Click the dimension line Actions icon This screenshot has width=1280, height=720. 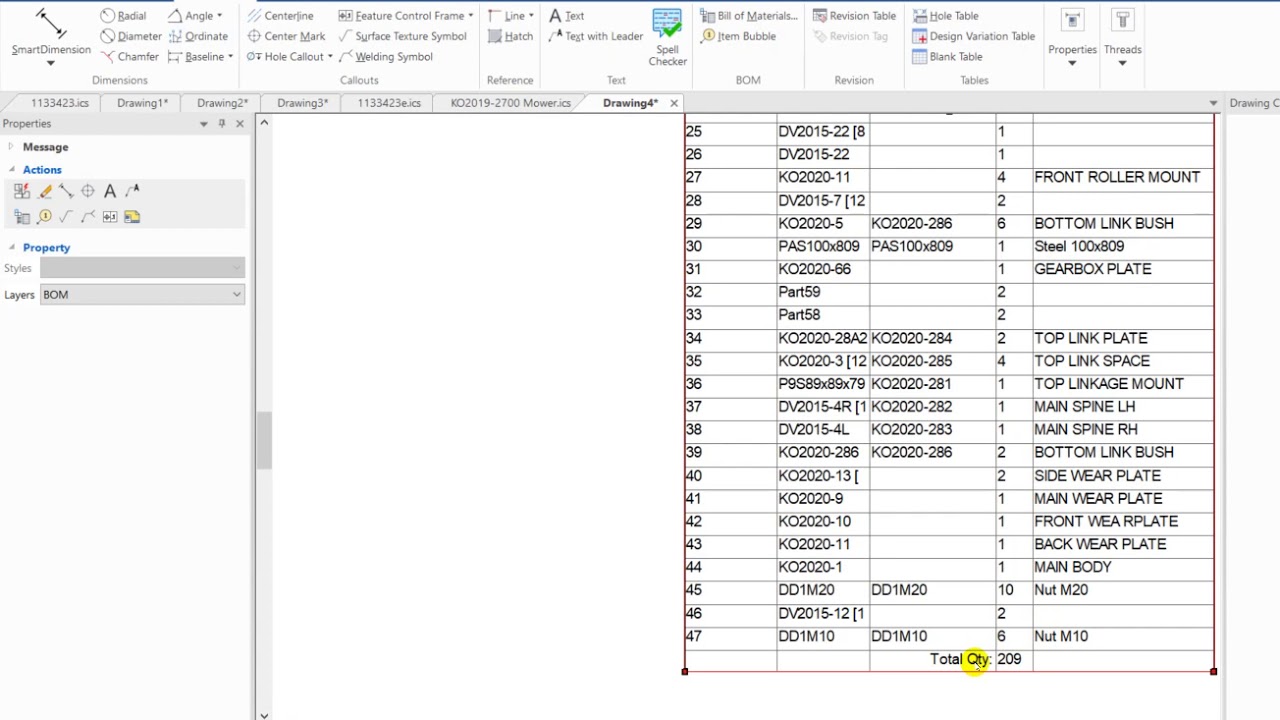(x=66, y=191)
